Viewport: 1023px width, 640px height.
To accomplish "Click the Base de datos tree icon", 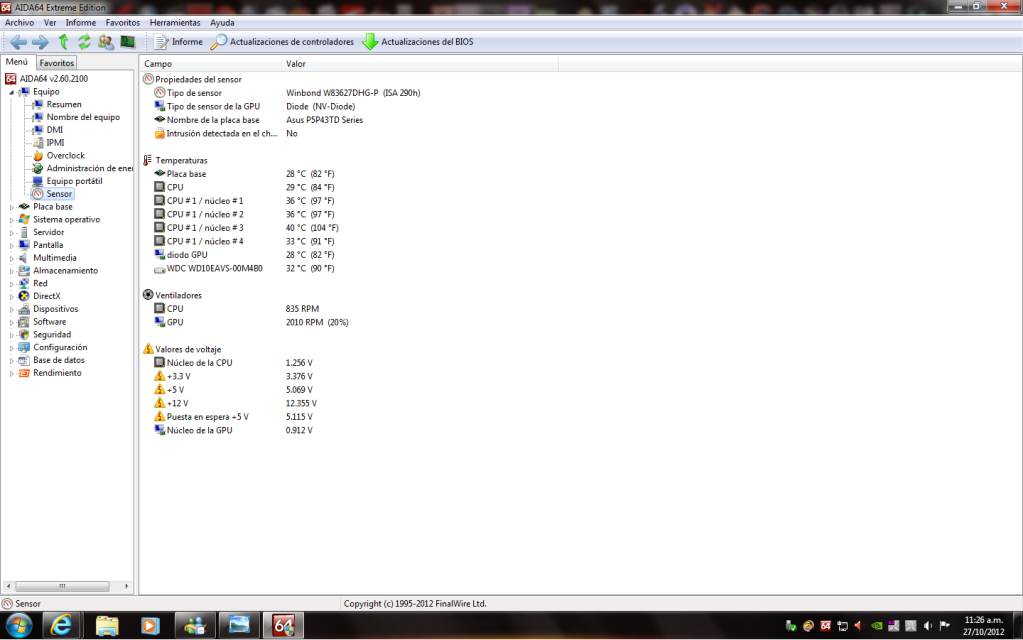I will pos(24,360).
